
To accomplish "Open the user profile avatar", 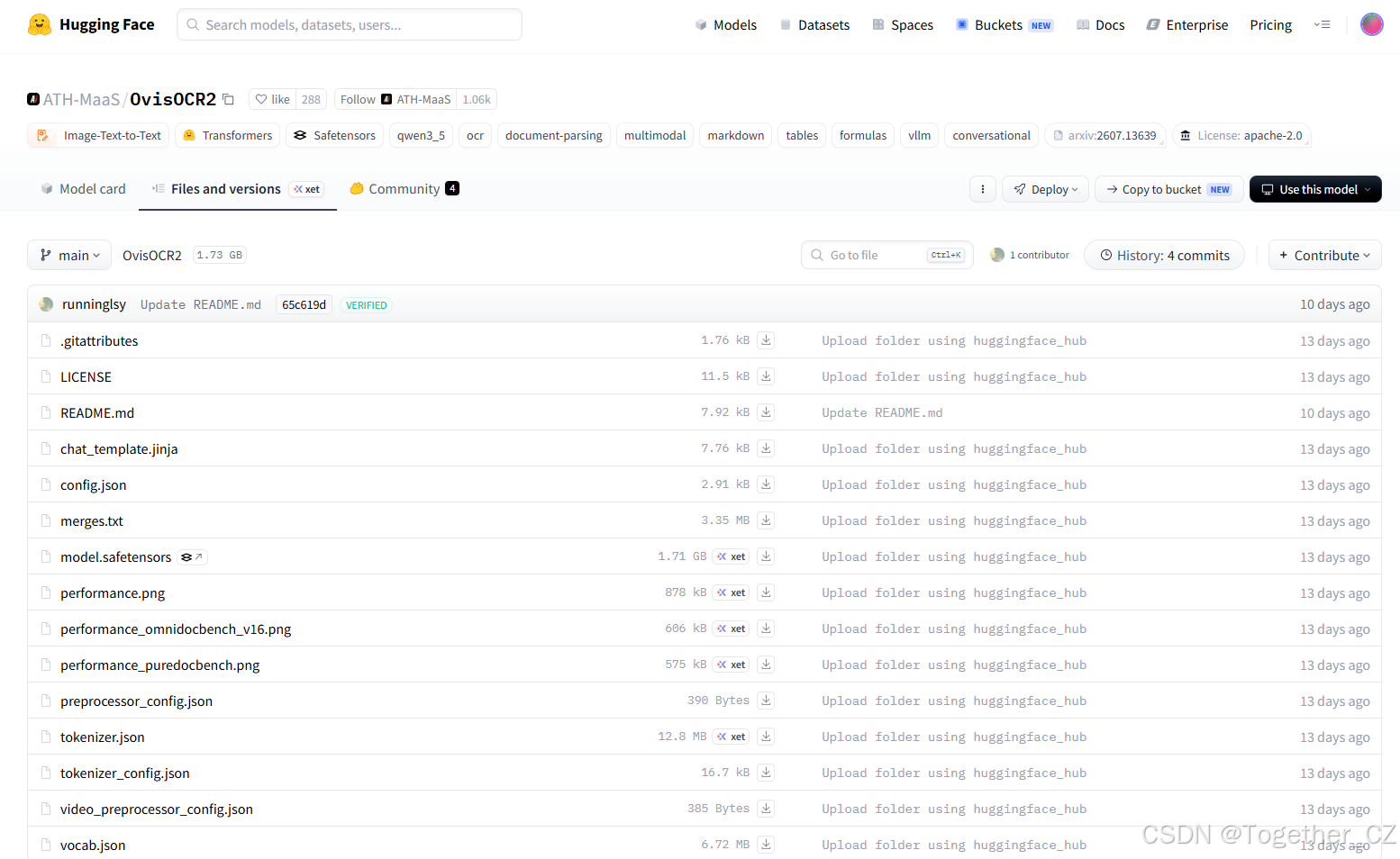I will [1371, 24].
